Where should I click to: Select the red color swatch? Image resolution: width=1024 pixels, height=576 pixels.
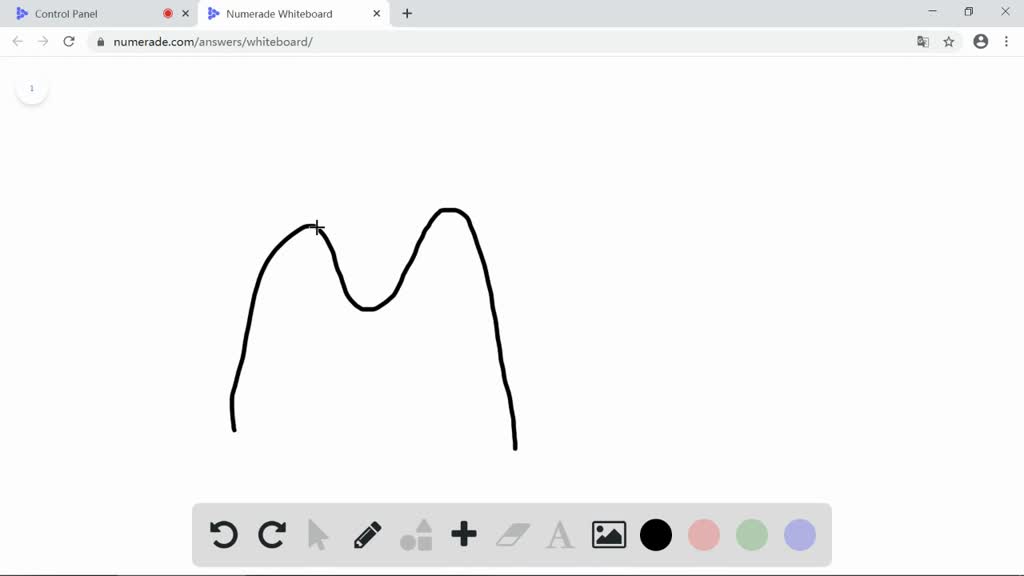(x=703, y=534)
